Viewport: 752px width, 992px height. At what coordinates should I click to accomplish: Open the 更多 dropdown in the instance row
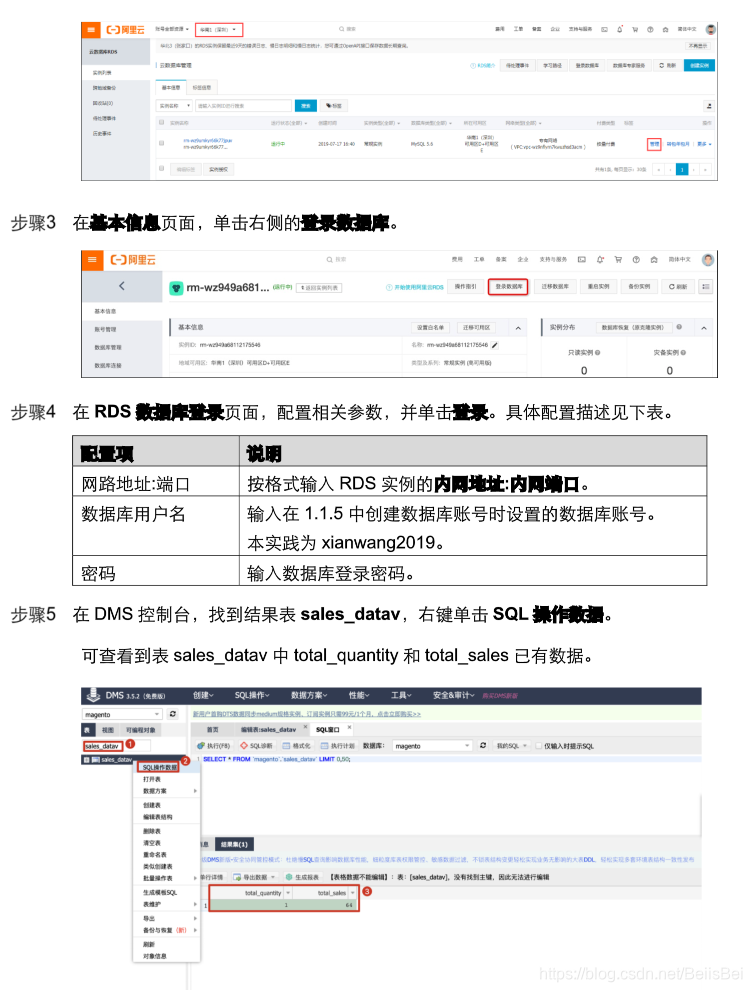pyautogui.click(x=704, y=144)
